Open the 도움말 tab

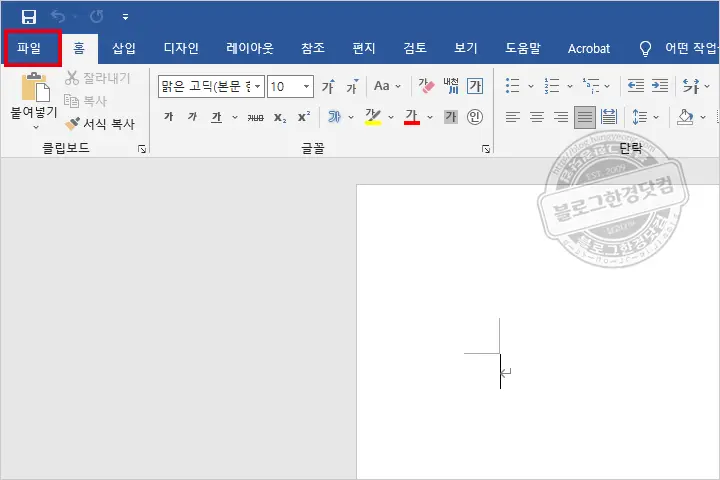coord(523,48)
